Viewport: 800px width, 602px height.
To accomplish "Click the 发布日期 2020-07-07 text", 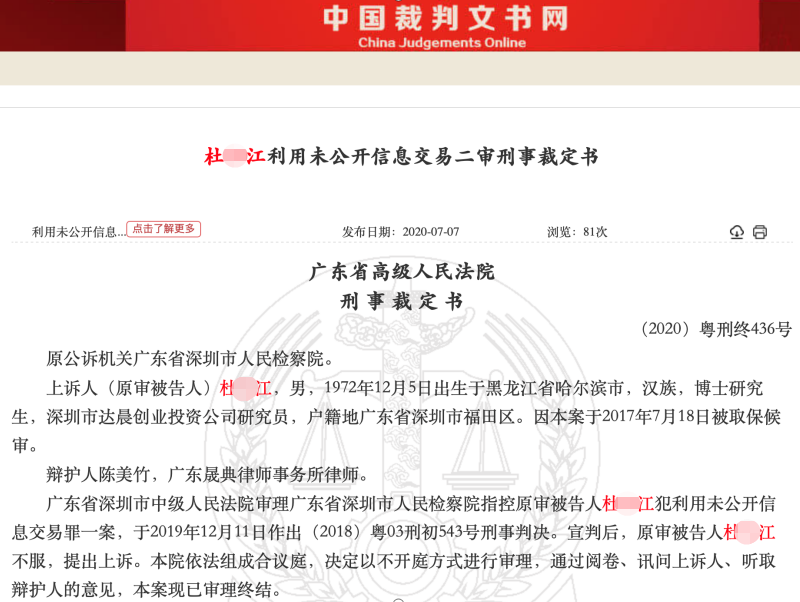I will click(x=400, y=232).
